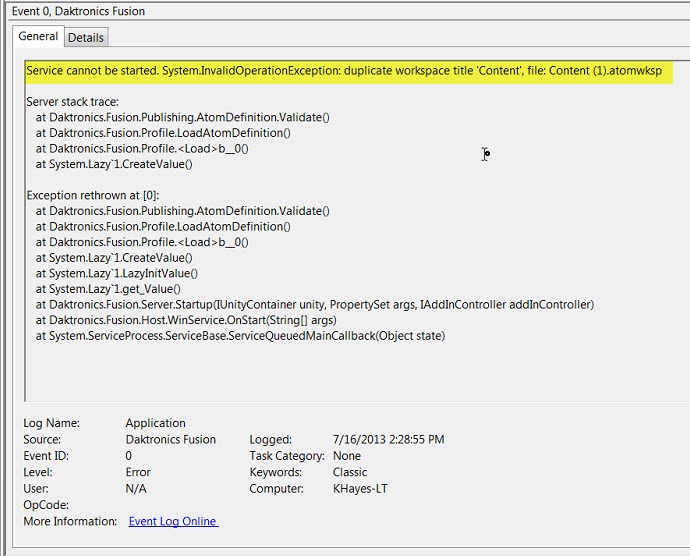
Task: Click the Log Name value 'Application'
Action: pyautogui.click(x=155, y=423)
